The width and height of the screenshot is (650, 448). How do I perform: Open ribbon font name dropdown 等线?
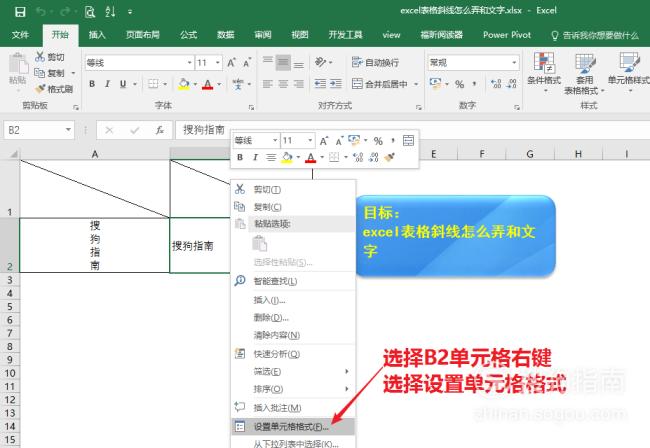pyautogui.click(x=189, y=63)
